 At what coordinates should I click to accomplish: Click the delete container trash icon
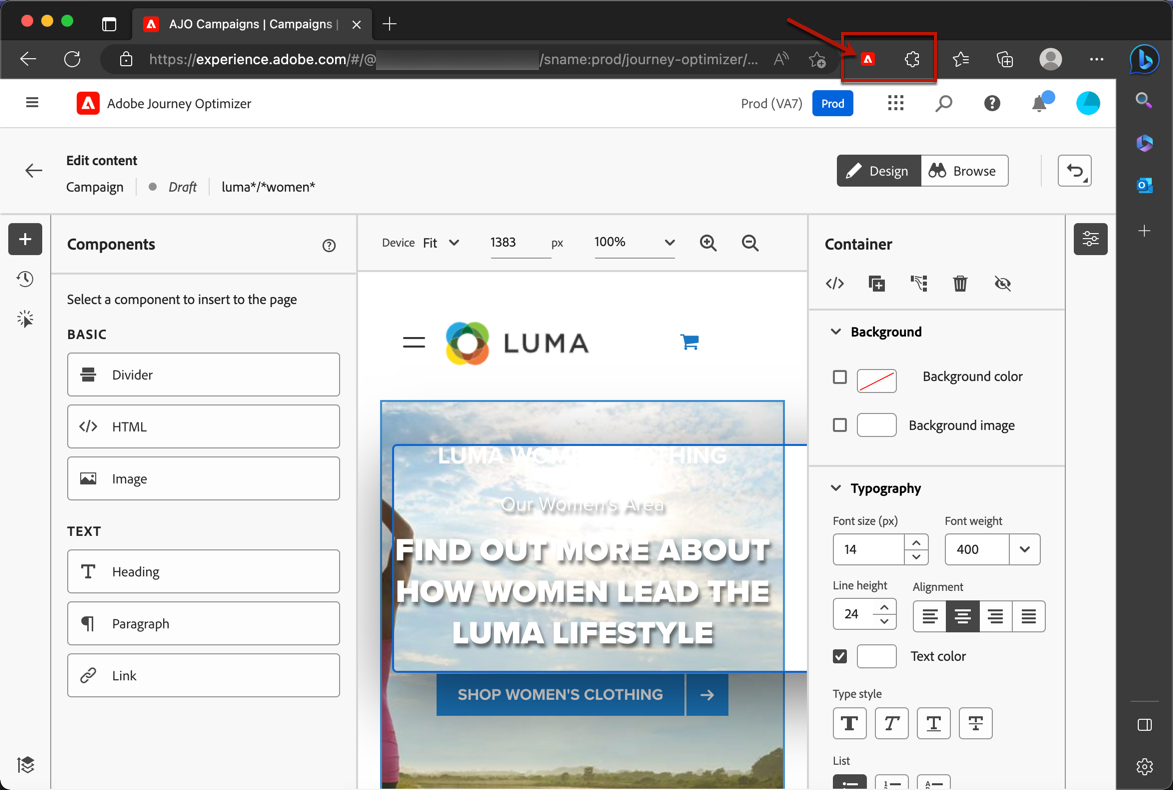tap(960, 284)
